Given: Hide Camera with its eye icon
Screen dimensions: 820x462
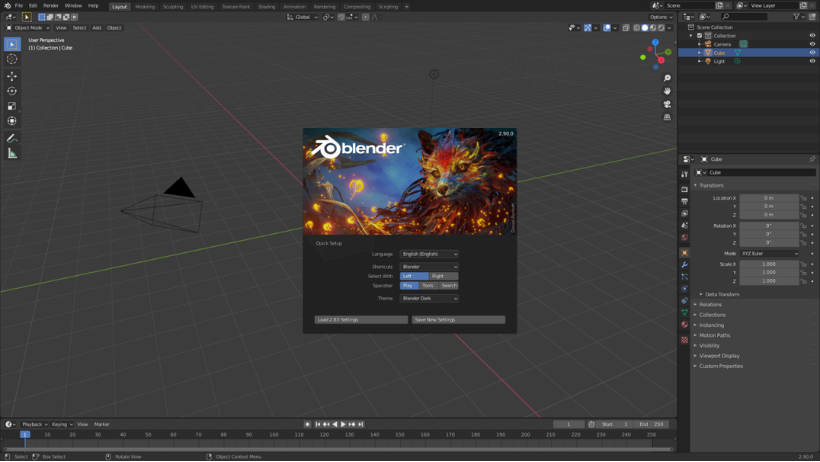Looking at the screenshot, I should pyautogui.click(x=812, y=44).
